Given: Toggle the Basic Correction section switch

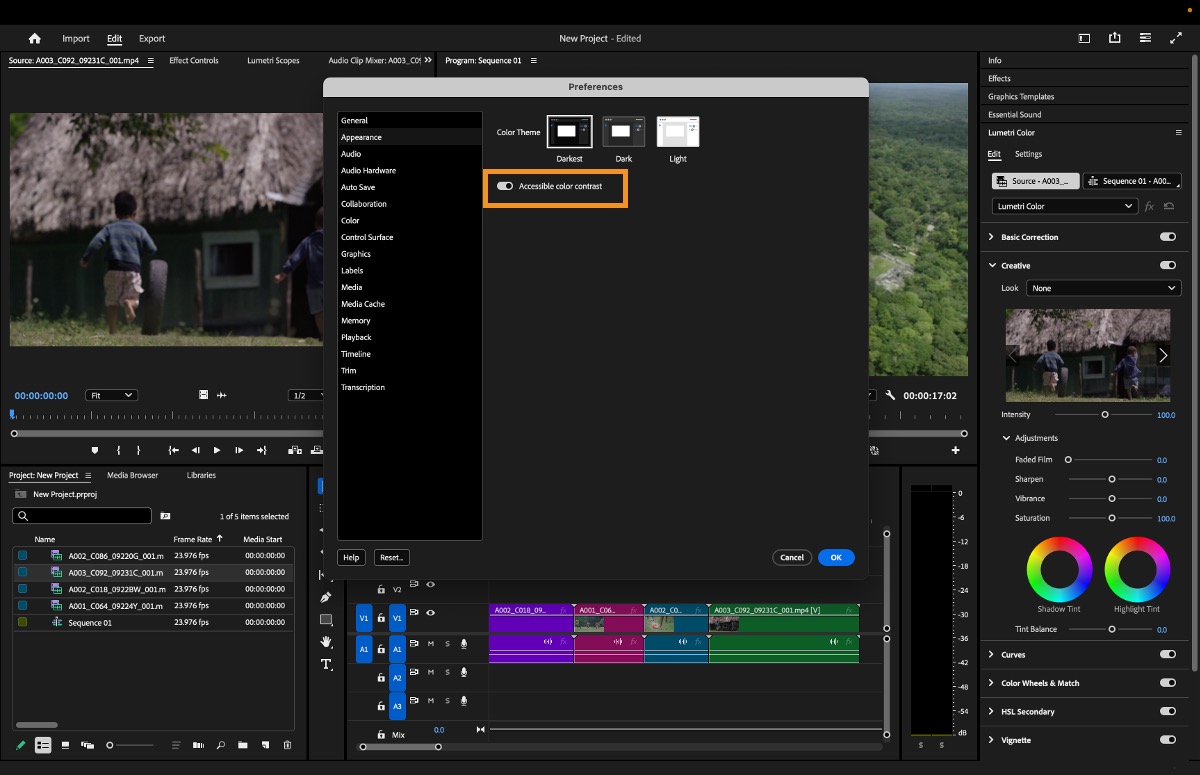Looking at the screenshot, I should 1167,237.
